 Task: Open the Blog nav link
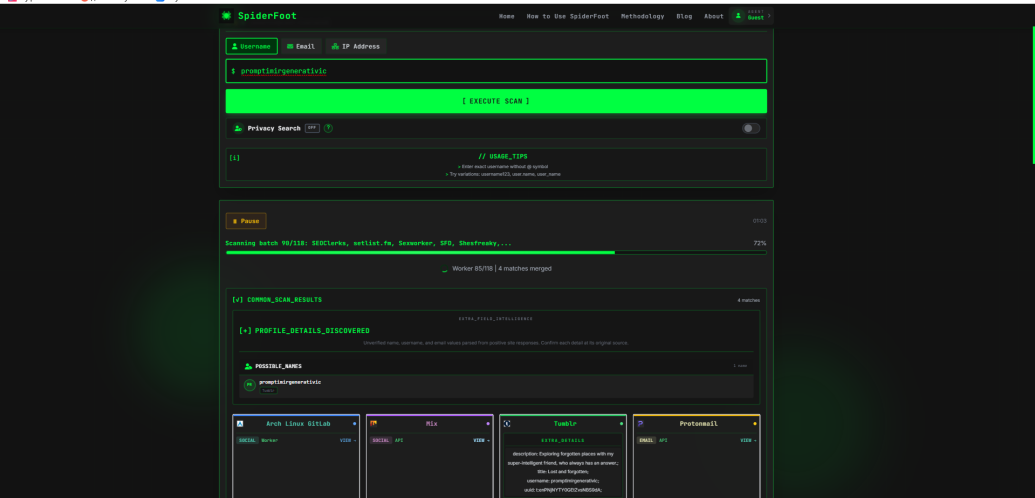coord(684,17)
